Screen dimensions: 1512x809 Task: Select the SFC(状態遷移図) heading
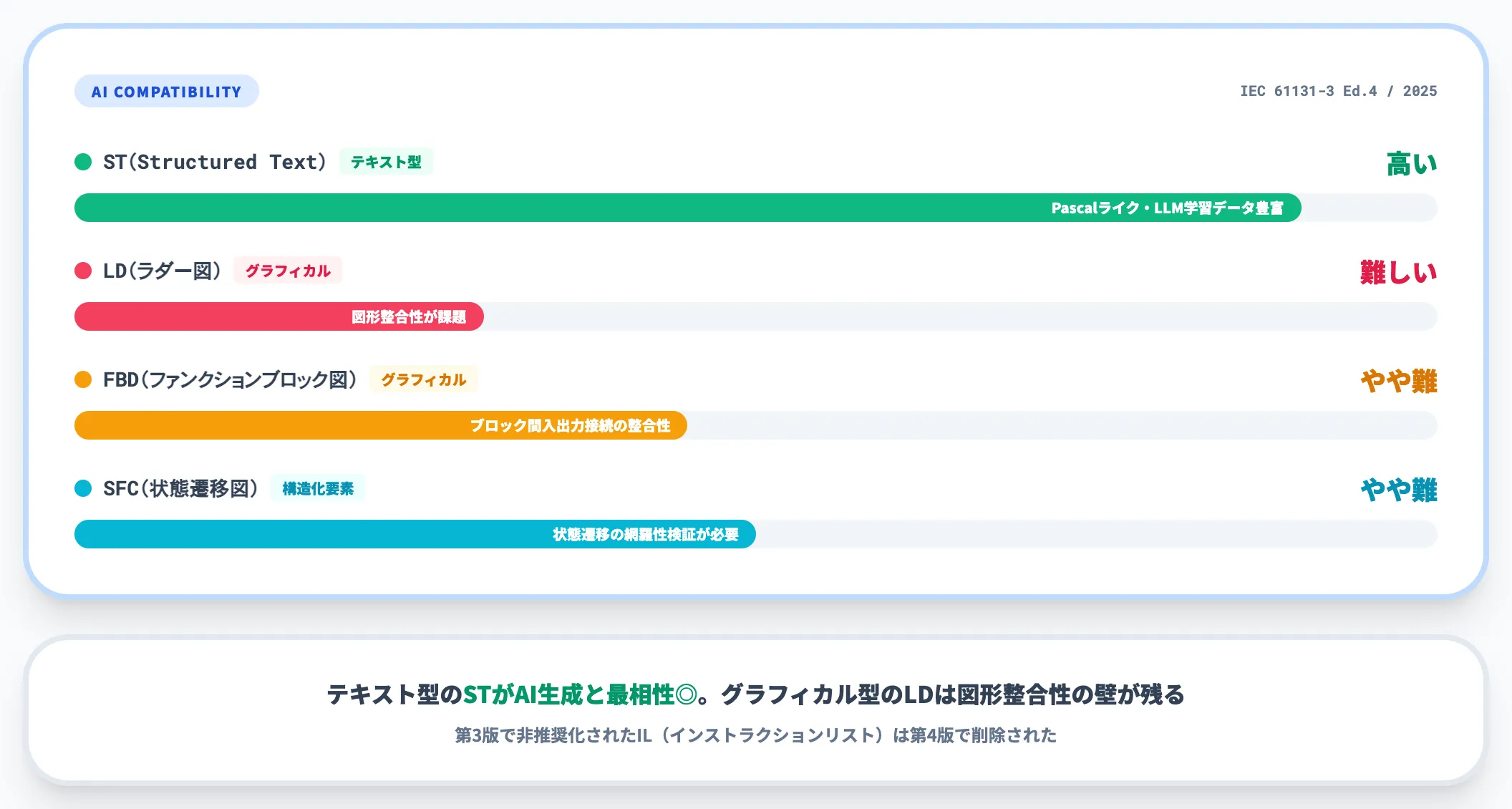(x=181, y=488)
